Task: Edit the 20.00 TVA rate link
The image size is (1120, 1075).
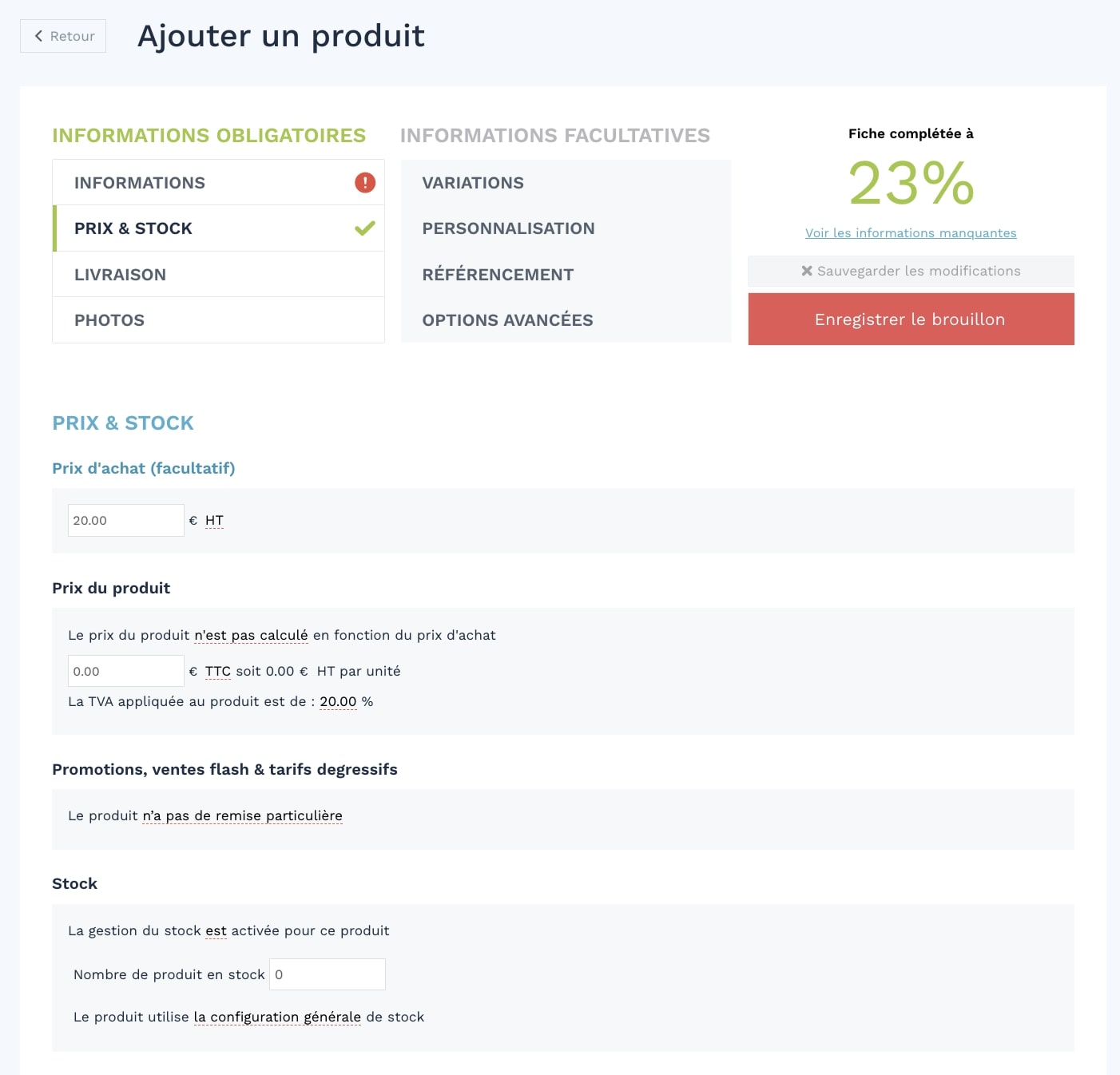Action: point(338,702)
